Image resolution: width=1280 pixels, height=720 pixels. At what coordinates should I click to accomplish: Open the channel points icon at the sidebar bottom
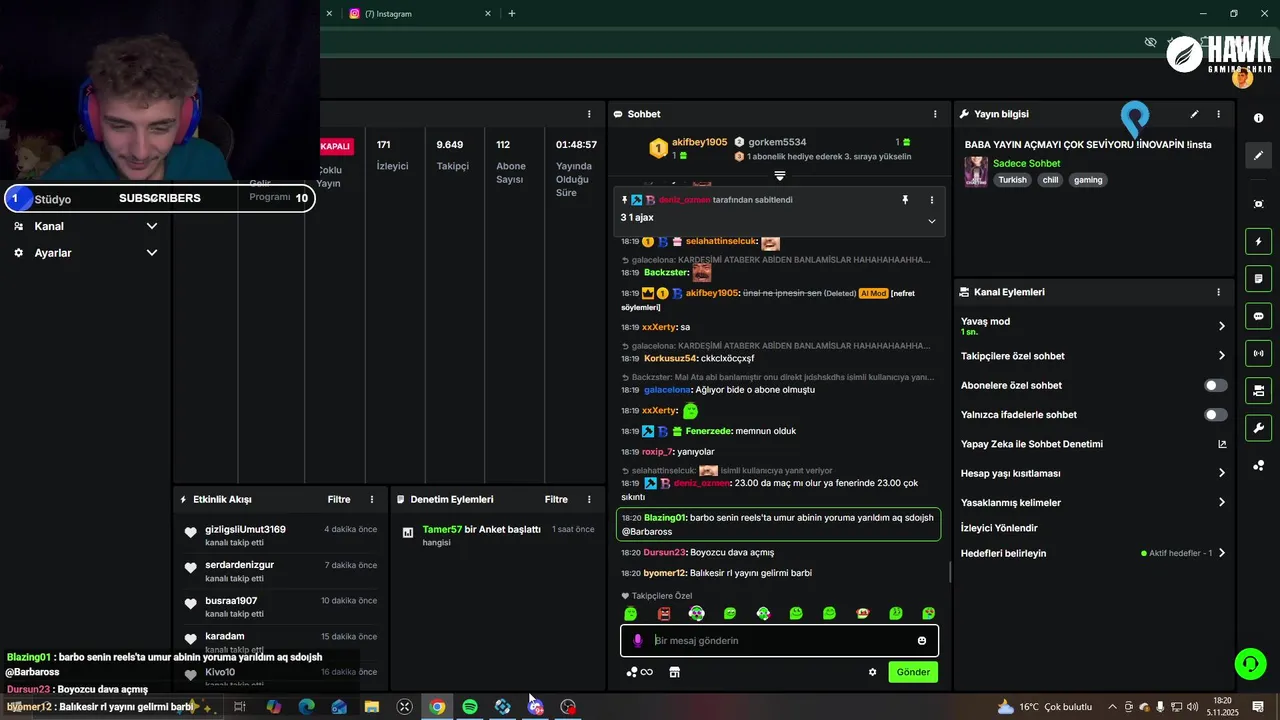(x=1258, y=465)
